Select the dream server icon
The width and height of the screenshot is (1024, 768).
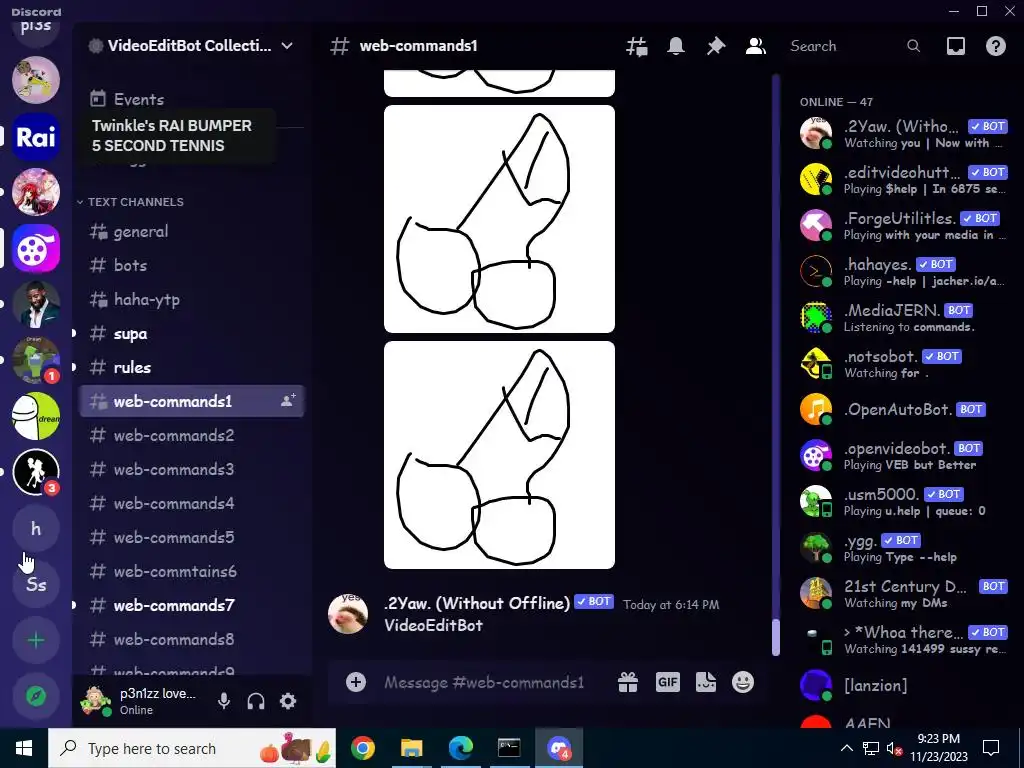36,416
